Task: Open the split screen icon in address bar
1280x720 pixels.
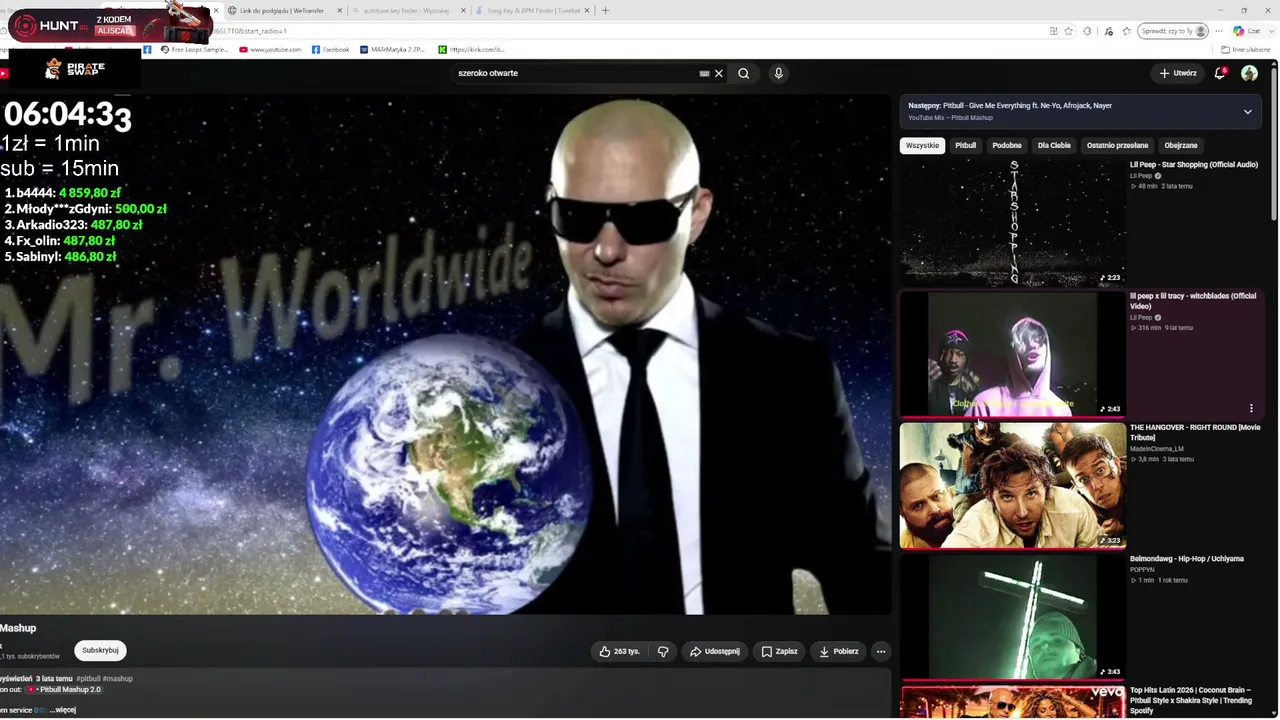Action: click(x=1052, y=31)
